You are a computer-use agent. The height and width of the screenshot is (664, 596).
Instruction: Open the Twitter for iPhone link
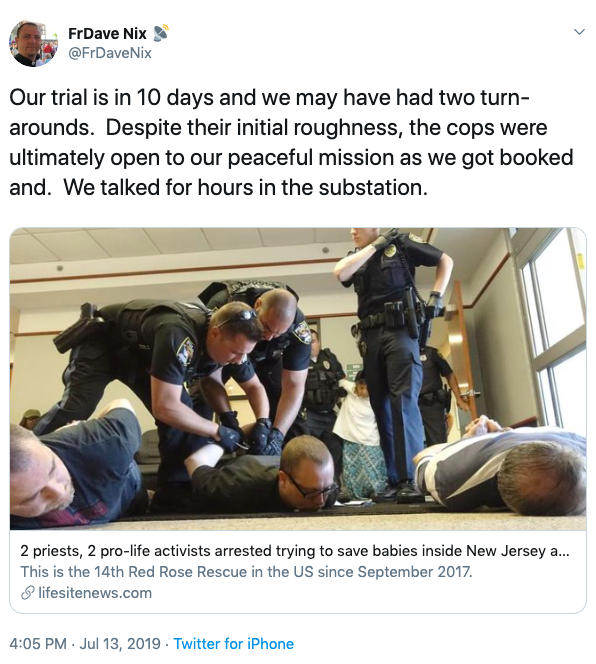(234, 644)
